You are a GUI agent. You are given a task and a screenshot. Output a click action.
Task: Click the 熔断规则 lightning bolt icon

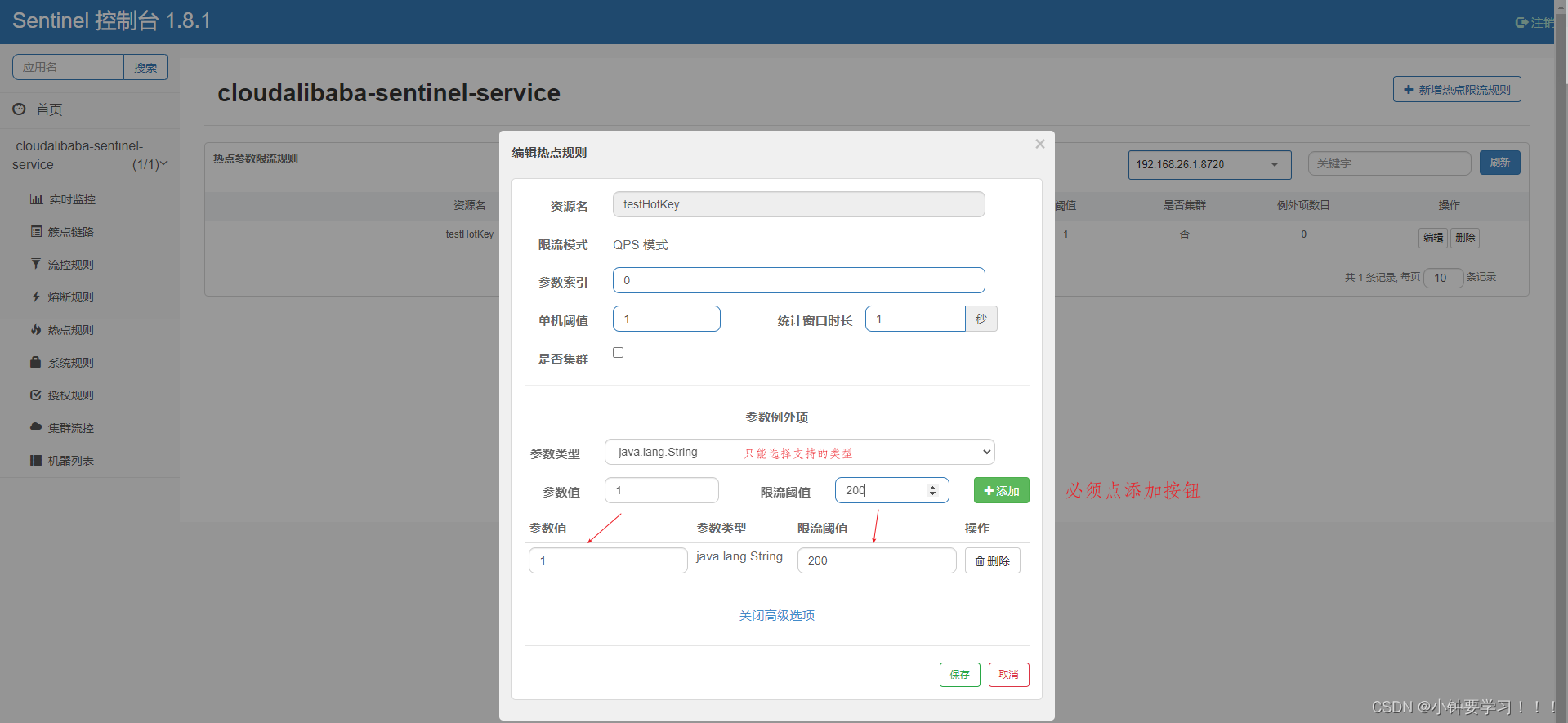point(36,297)
